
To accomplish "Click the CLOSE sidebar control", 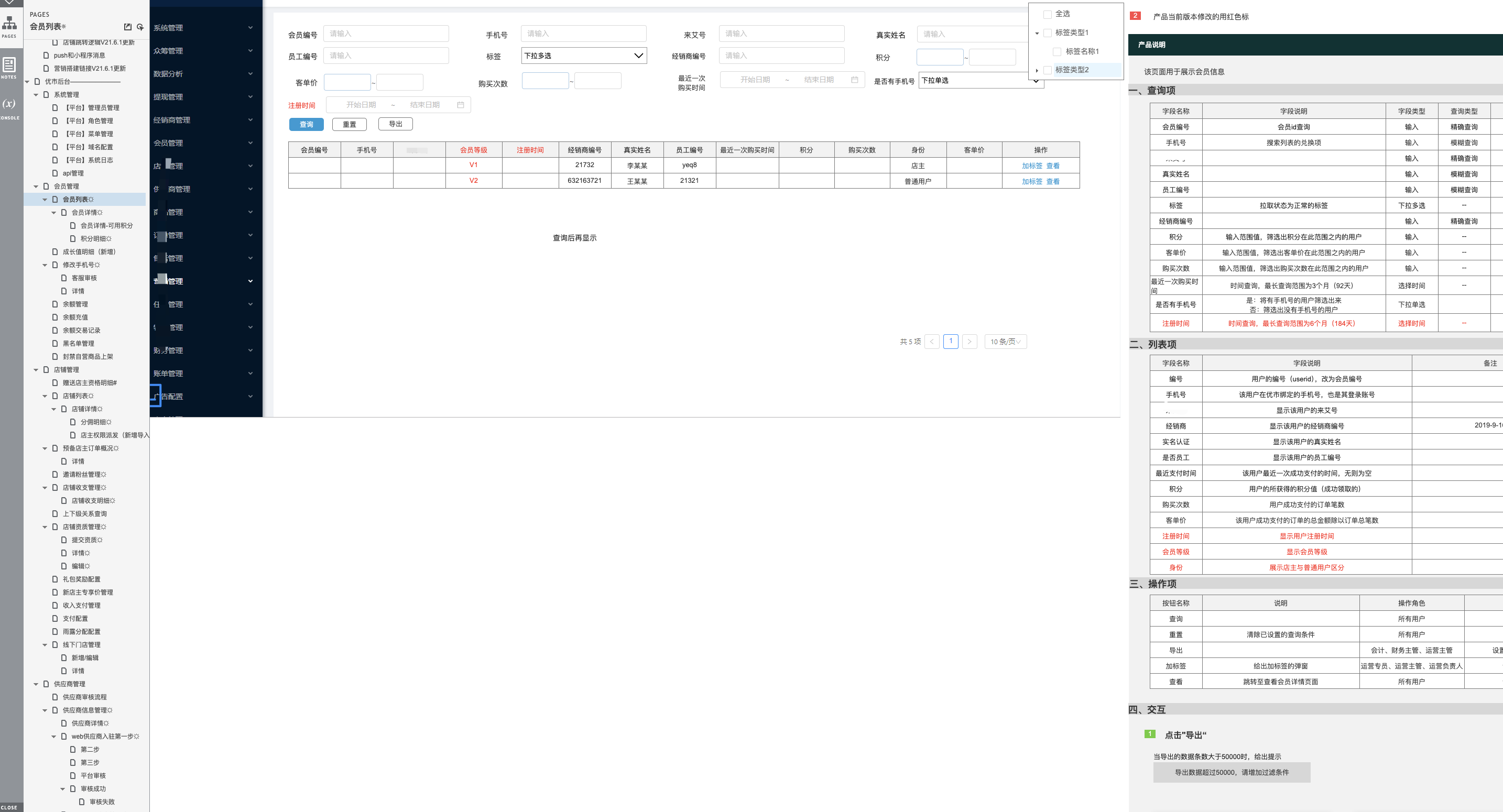I will [x=9, y=807].
